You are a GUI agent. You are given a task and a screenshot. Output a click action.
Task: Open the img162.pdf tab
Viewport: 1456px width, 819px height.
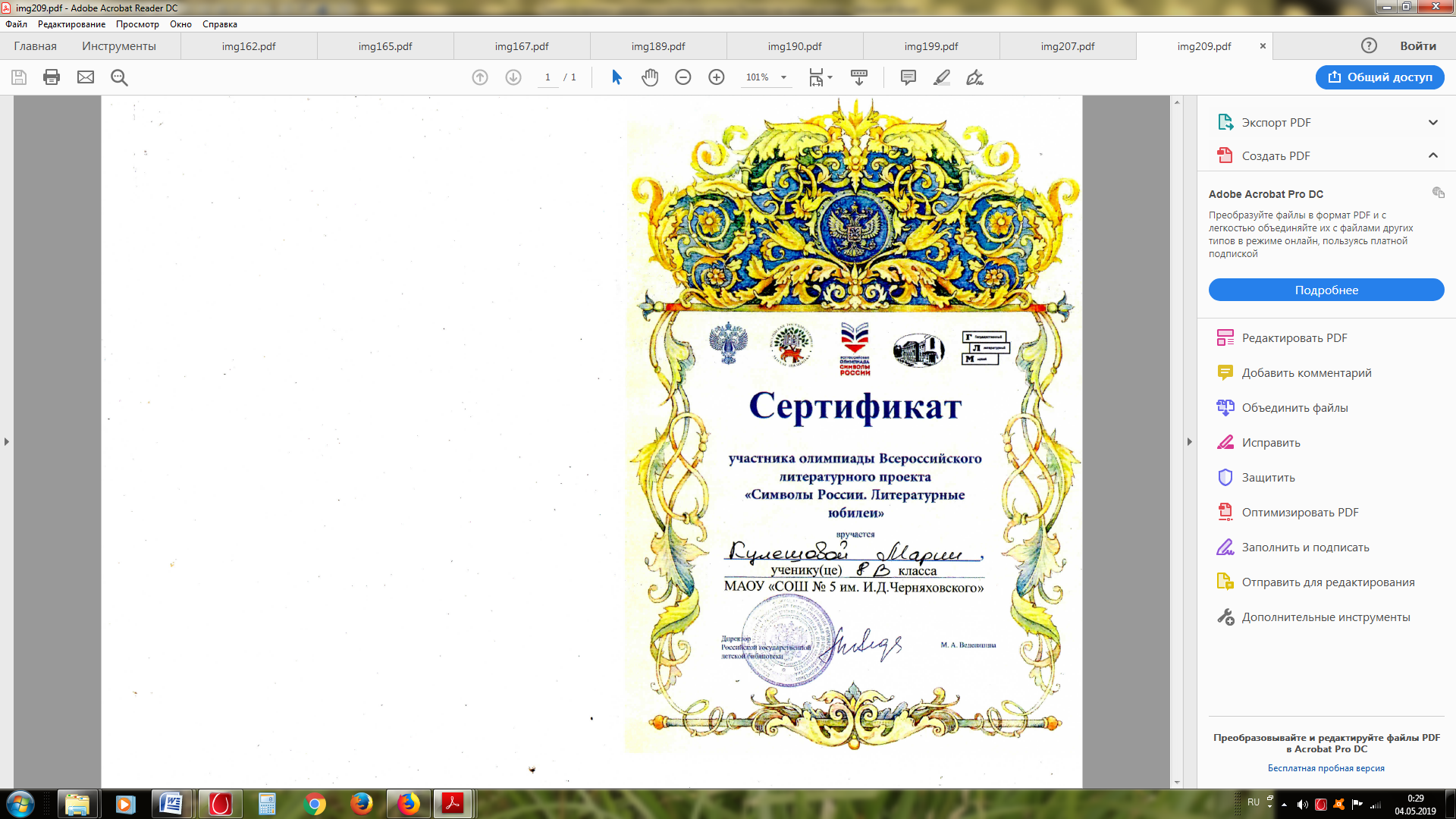coord(249,46)
